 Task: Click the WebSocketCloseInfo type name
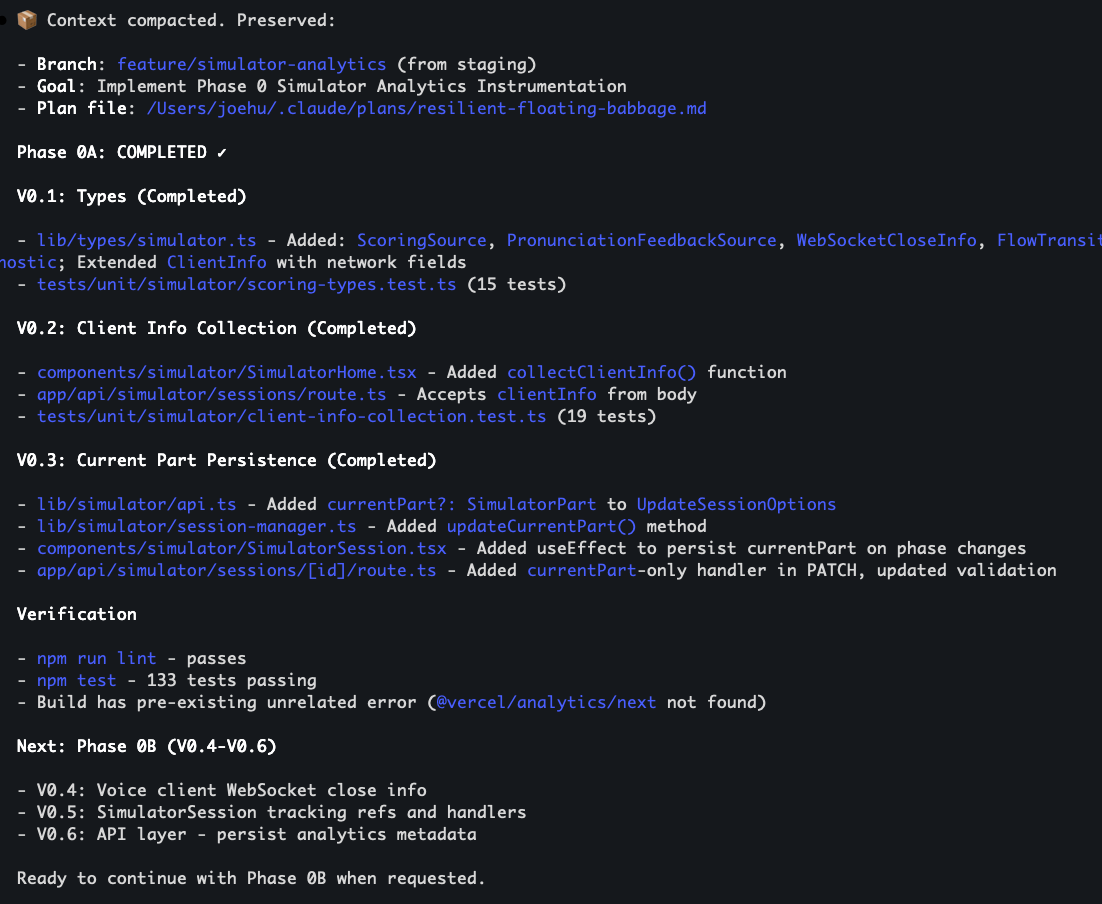pyautogui.click(x=886, y=240)
